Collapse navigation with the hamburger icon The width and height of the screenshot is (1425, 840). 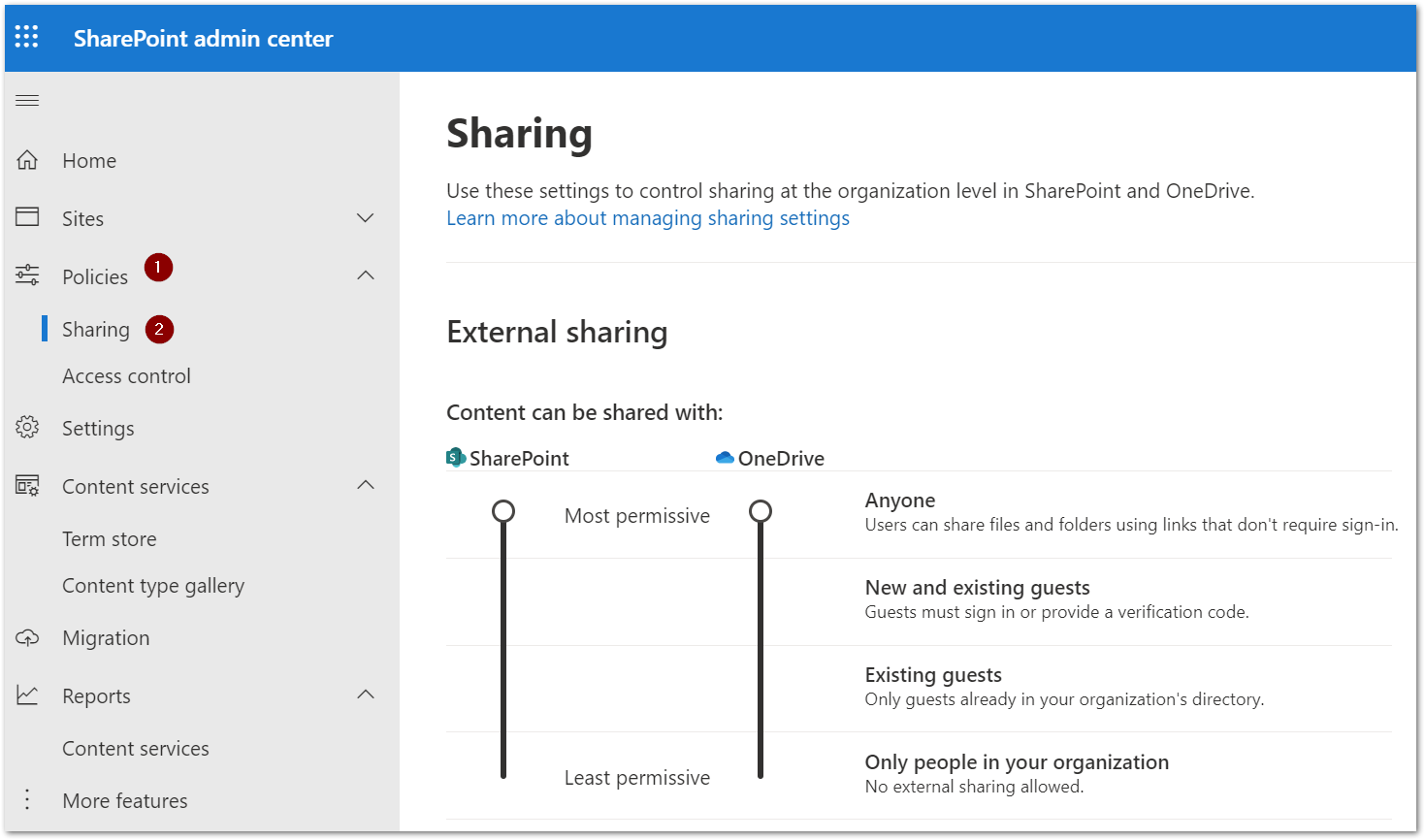pos(27,100)
